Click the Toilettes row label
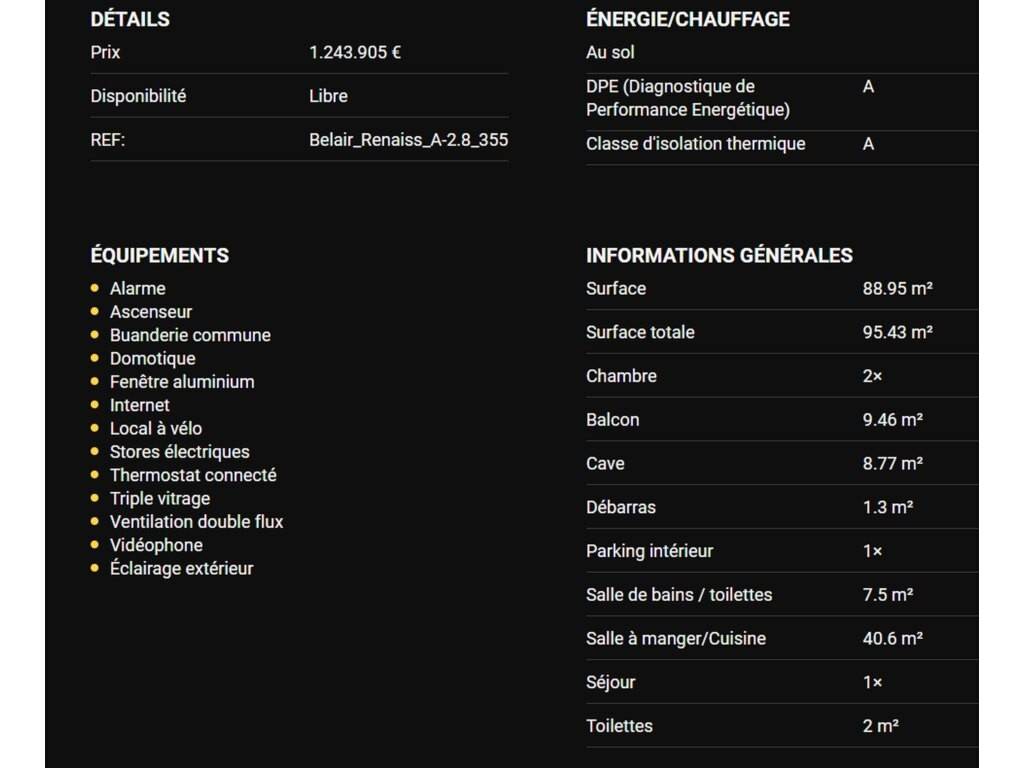 [619, 726]
